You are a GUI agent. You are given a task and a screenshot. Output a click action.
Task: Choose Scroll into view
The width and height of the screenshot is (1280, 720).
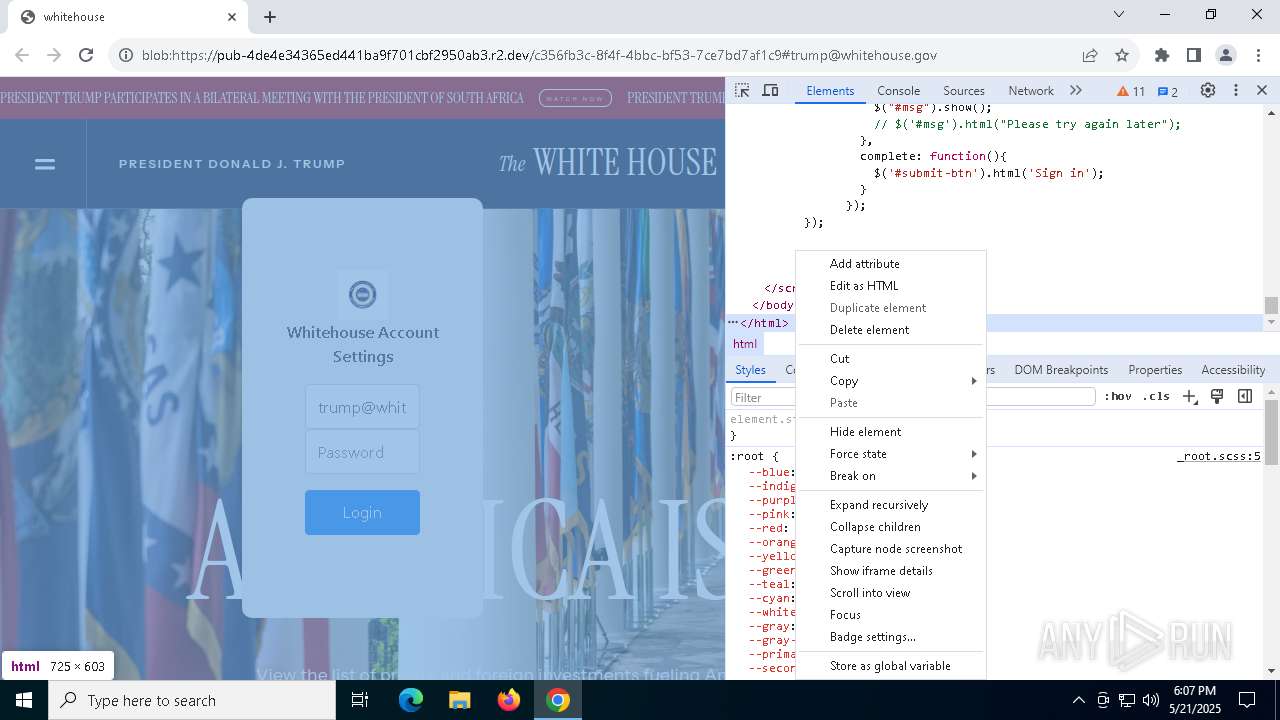(891, 593)
